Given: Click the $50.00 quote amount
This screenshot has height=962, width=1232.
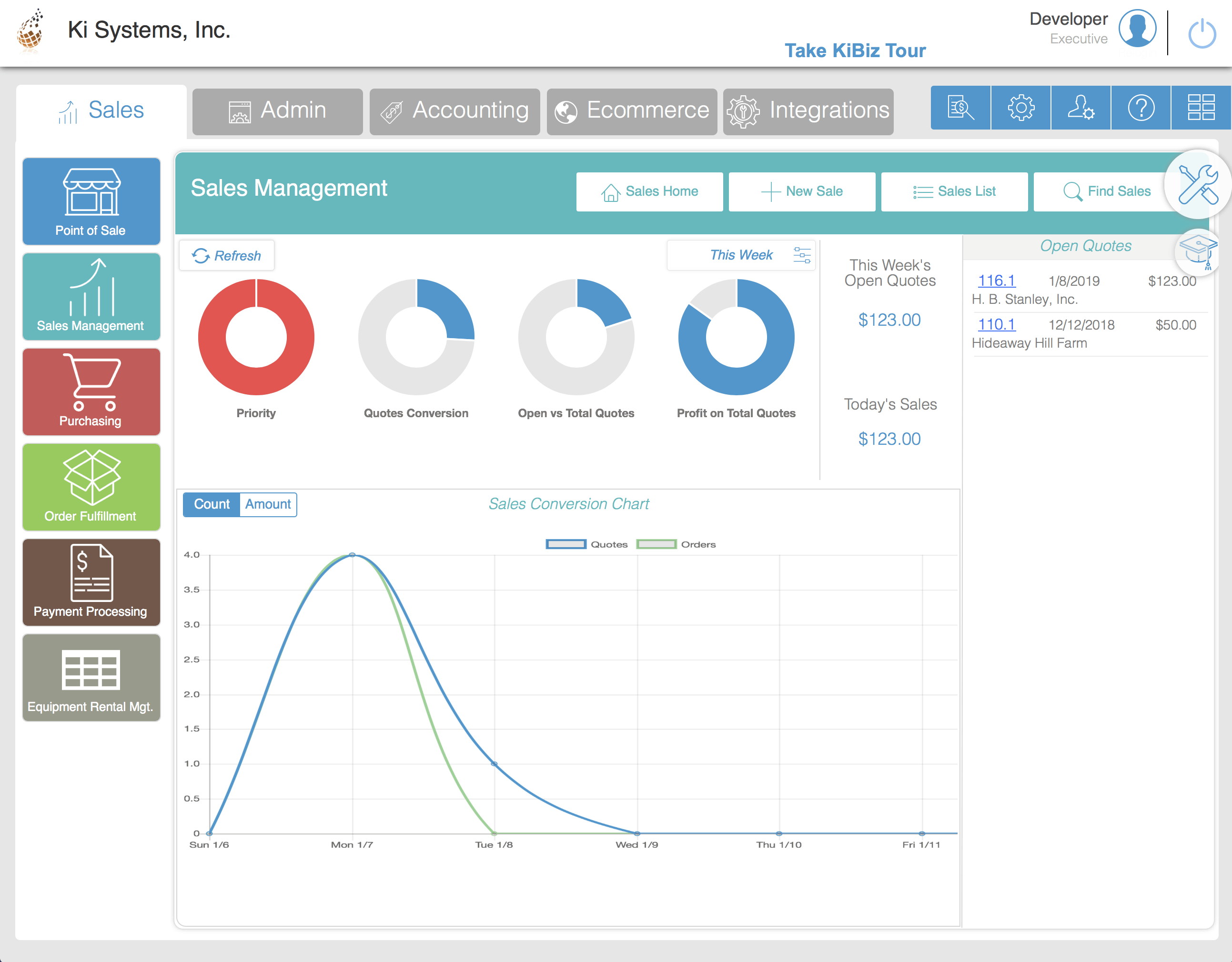Looking at the screenshot, I should tap(1176, 325).
